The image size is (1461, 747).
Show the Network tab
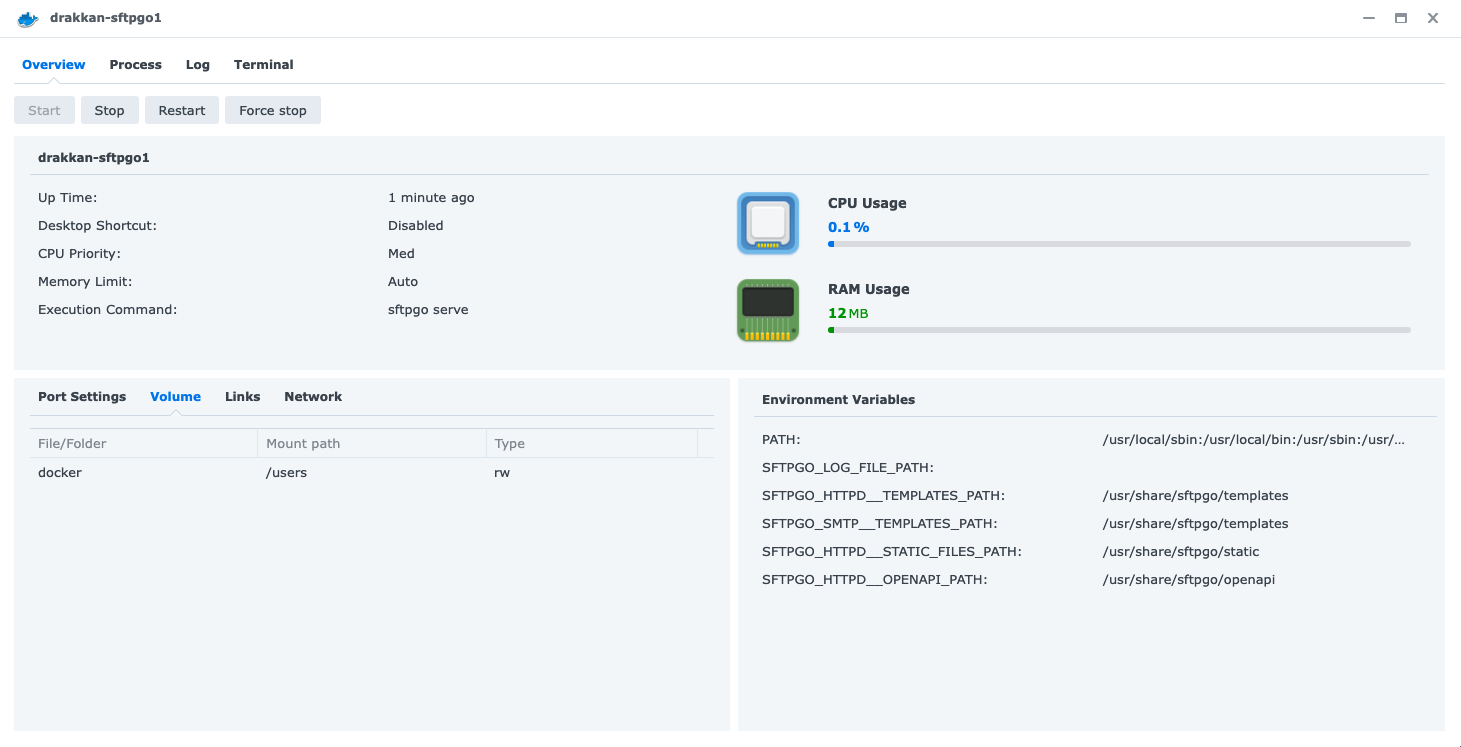313,396
